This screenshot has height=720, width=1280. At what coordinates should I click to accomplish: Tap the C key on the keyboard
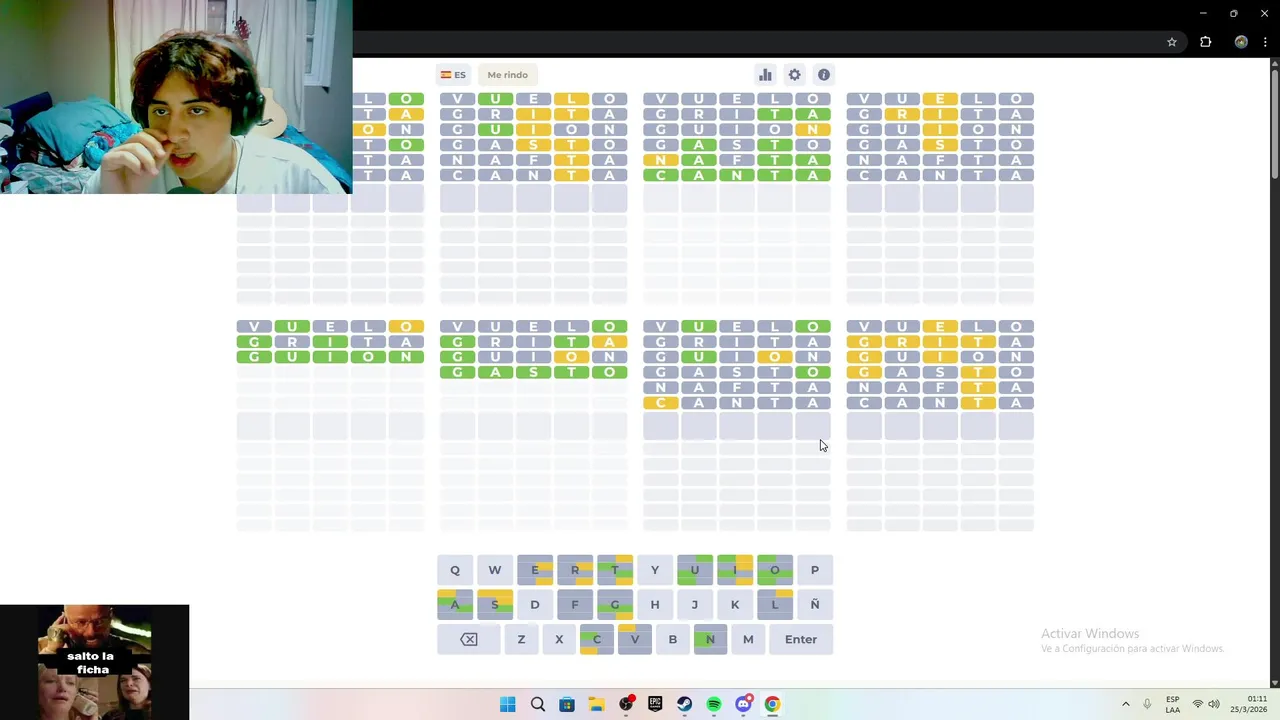597,639
